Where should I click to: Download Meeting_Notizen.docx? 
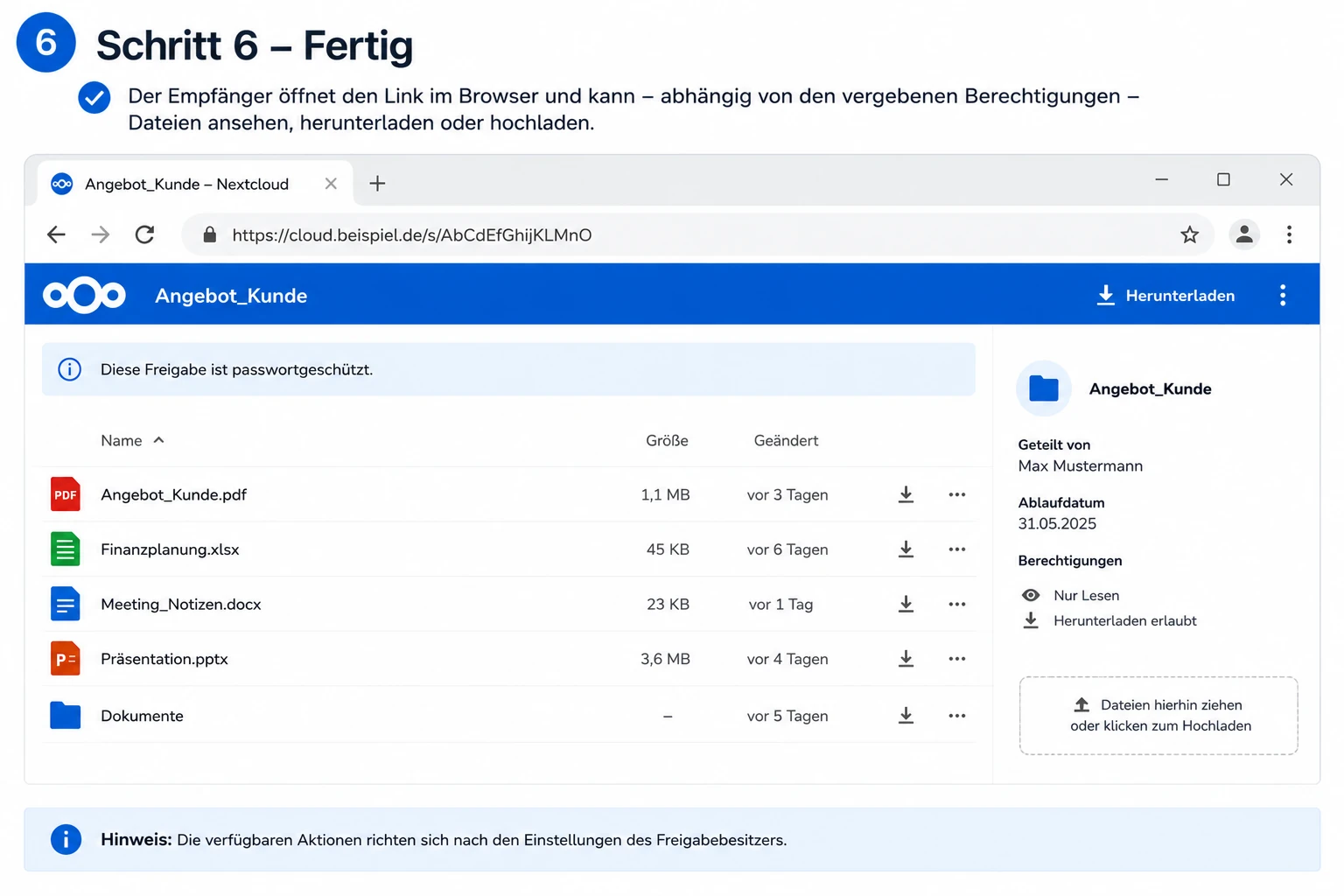click(906, 604)
